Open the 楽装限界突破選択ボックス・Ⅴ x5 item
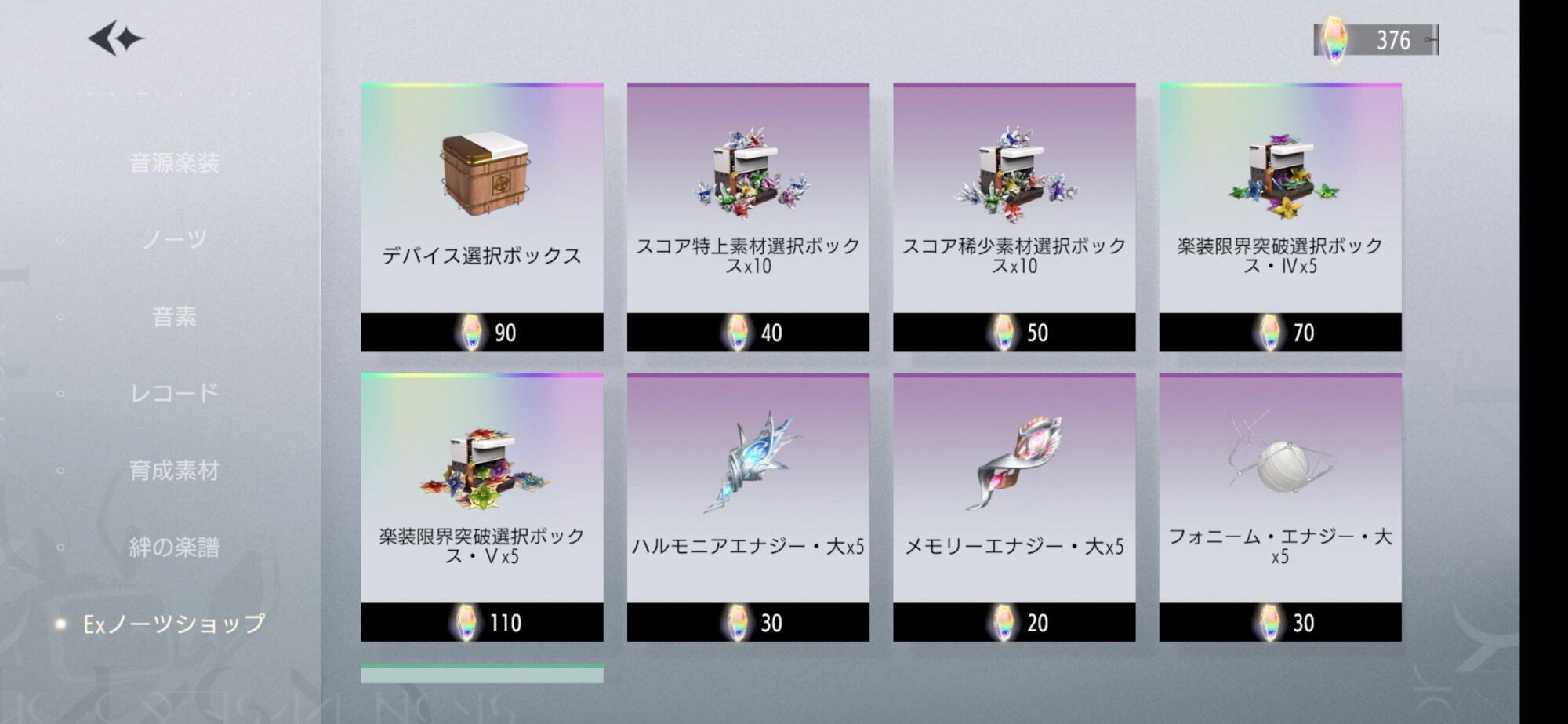The width and height of the screenshot is (1568, 724). click(482, 508)
